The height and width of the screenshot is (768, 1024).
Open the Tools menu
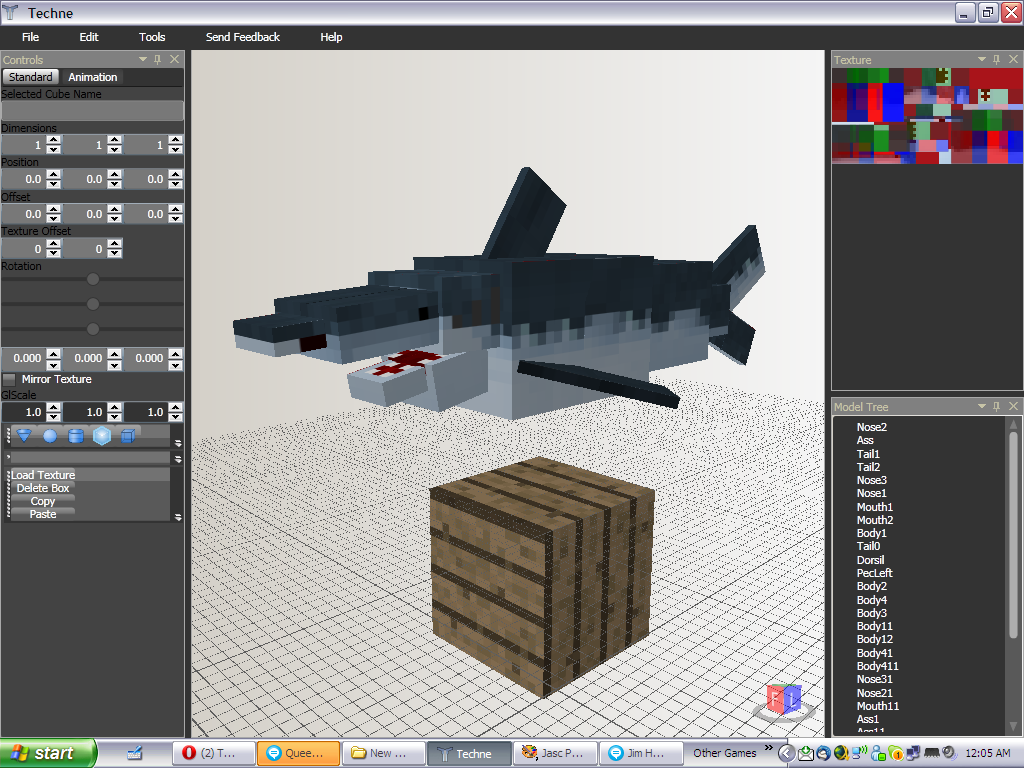tap(151, 37)
